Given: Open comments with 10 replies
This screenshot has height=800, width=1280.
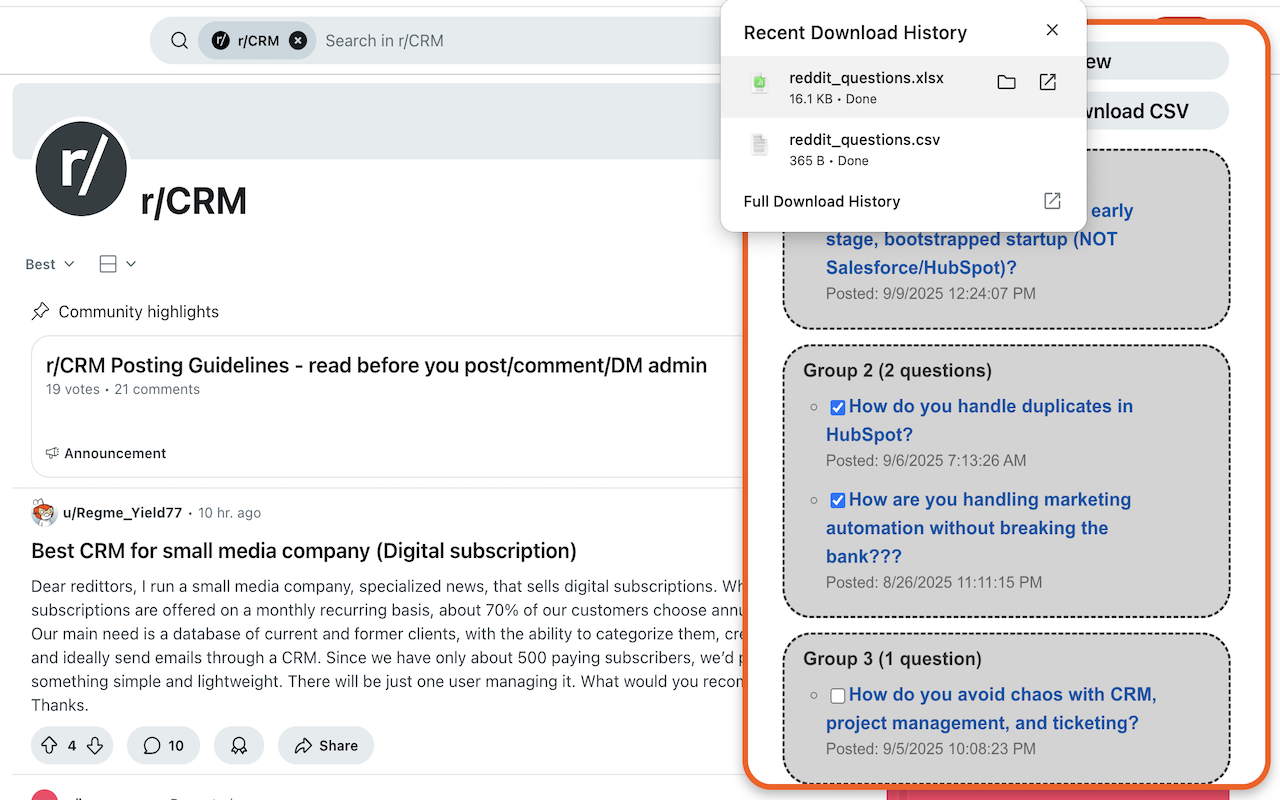Looking at the screenshot, I should pos(164,745).
